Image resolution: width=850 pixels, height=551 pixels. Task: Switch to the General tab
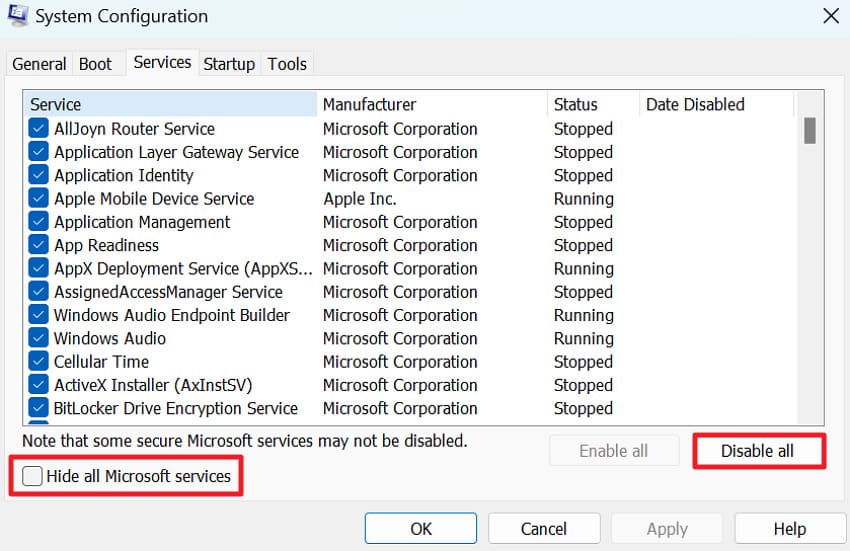pos(39,64)
